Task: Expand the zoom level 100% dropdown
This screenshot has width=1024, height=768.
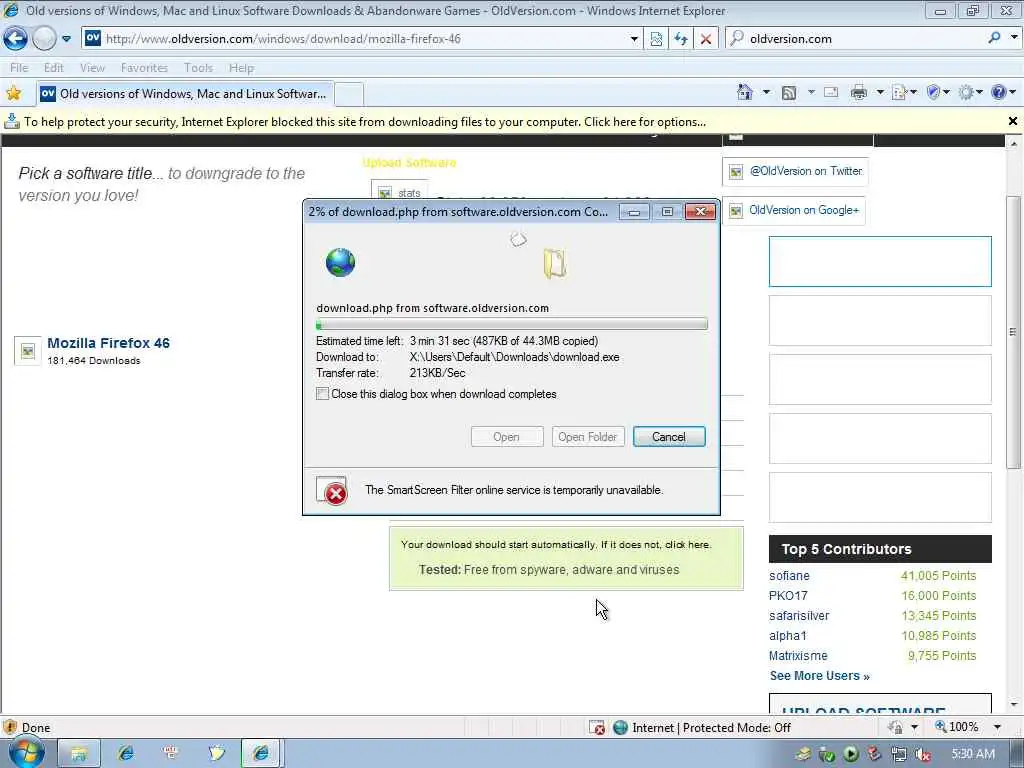Action: pos(997,727)
